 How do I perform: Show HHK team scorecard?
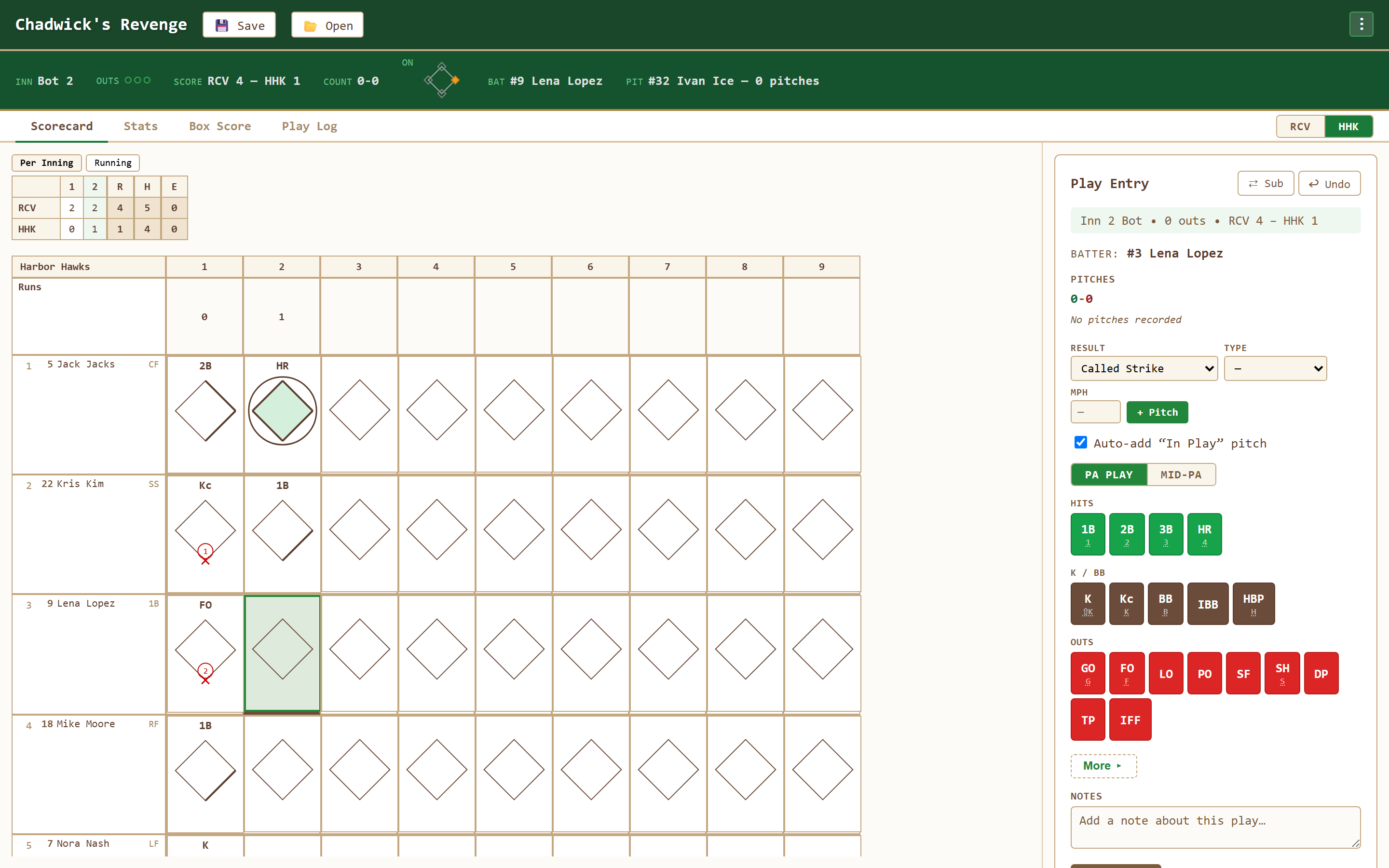click(1348, 126)
